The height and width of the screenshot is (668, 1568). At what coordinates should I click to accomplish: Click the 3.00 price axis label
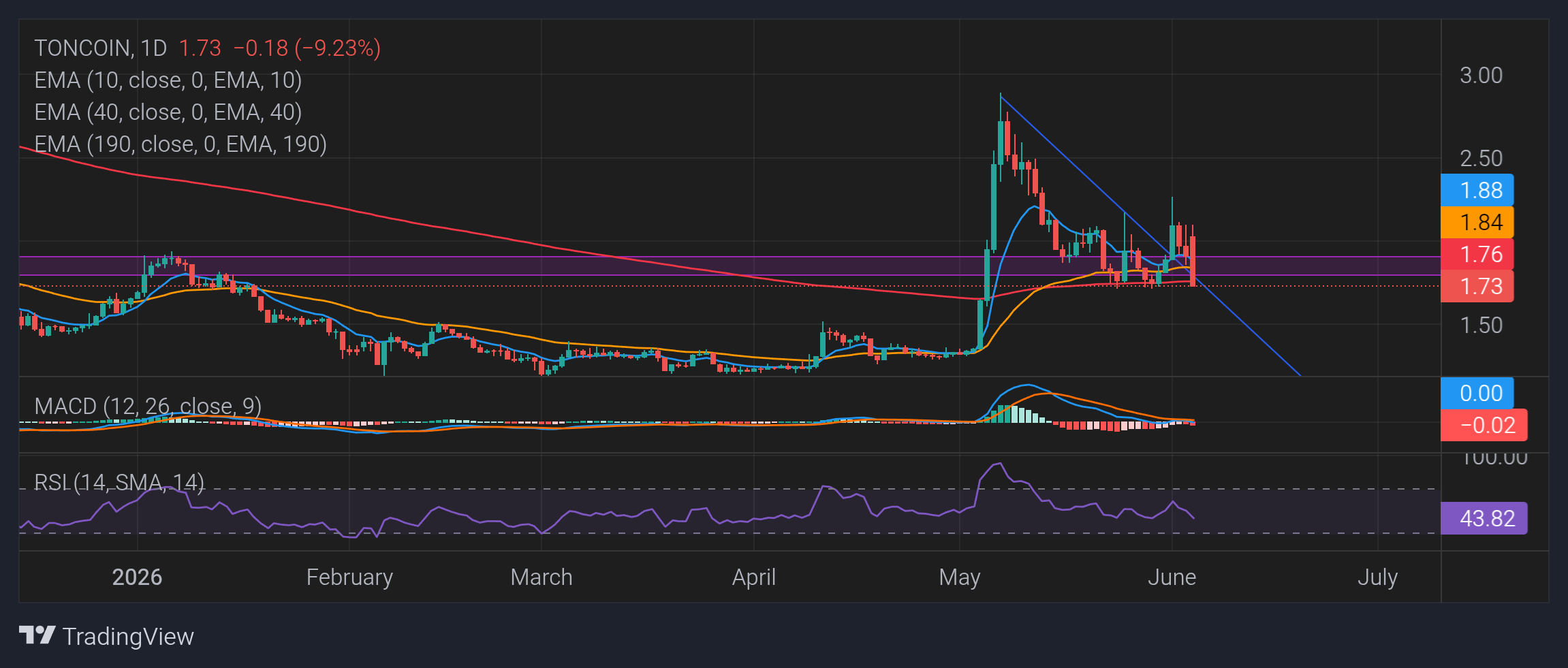(1481, 76)
